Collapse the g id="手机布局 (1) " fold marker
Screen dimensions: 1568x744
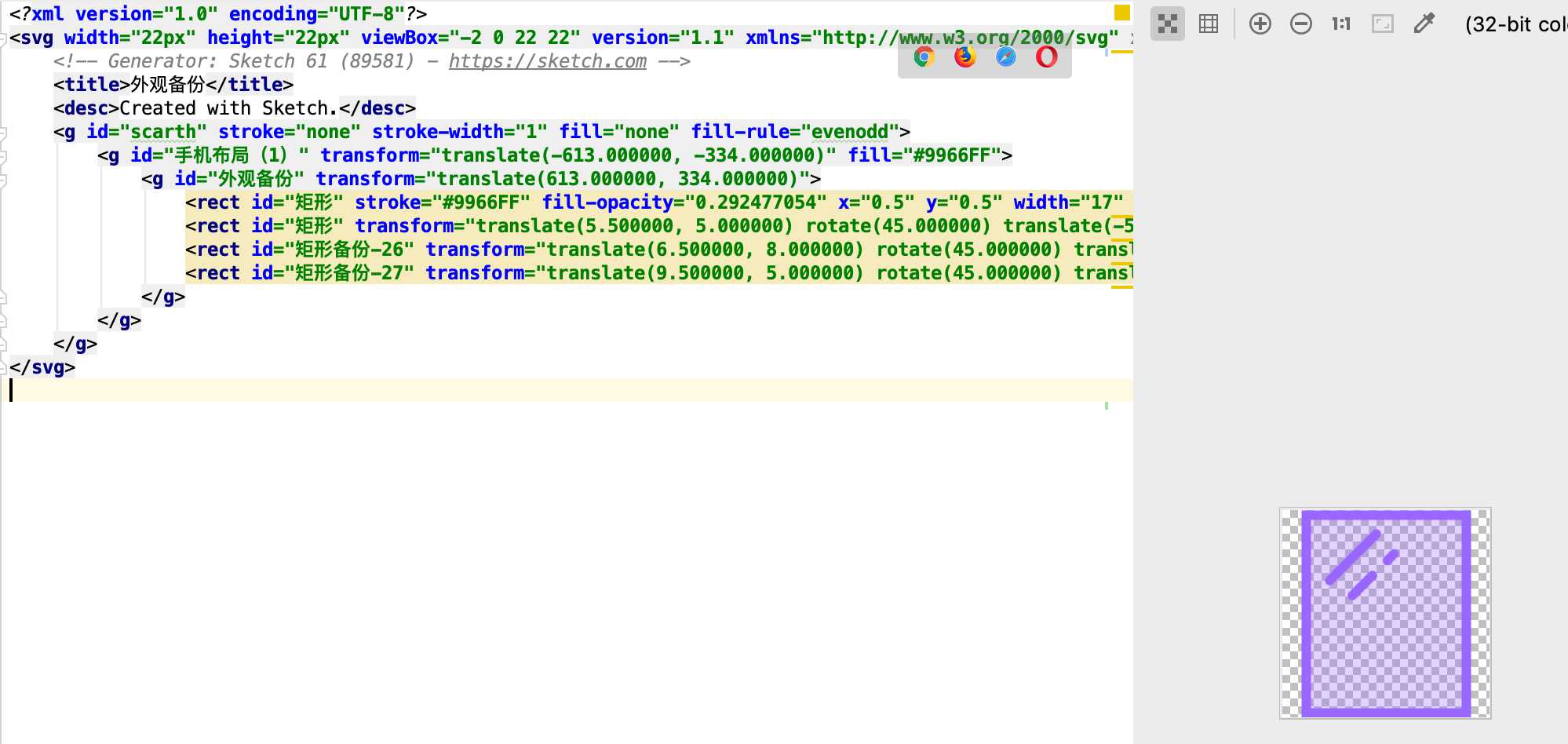(x=3, y=158)
